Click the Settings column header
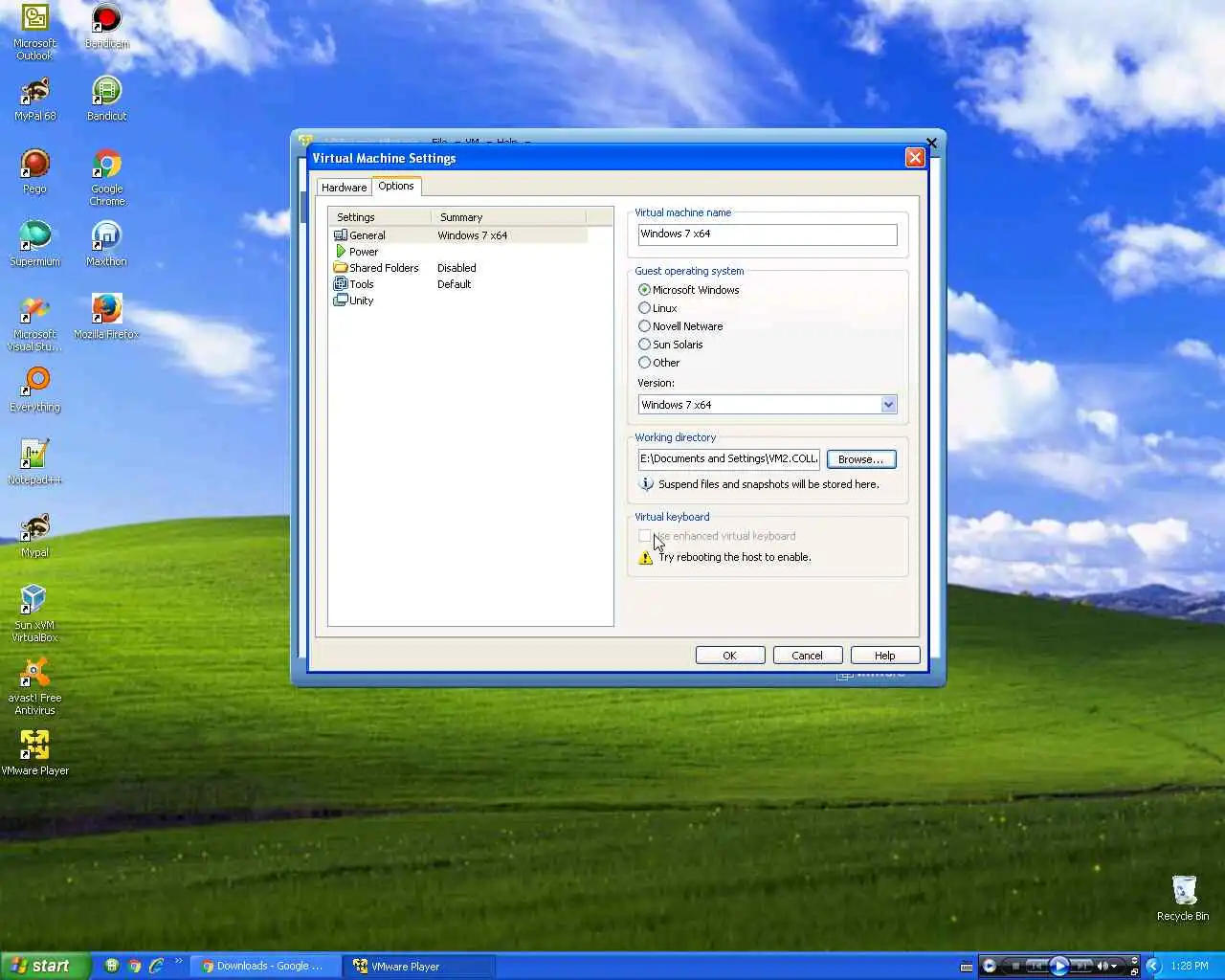This screenshot has height=980, width=1225. point(380,217)
